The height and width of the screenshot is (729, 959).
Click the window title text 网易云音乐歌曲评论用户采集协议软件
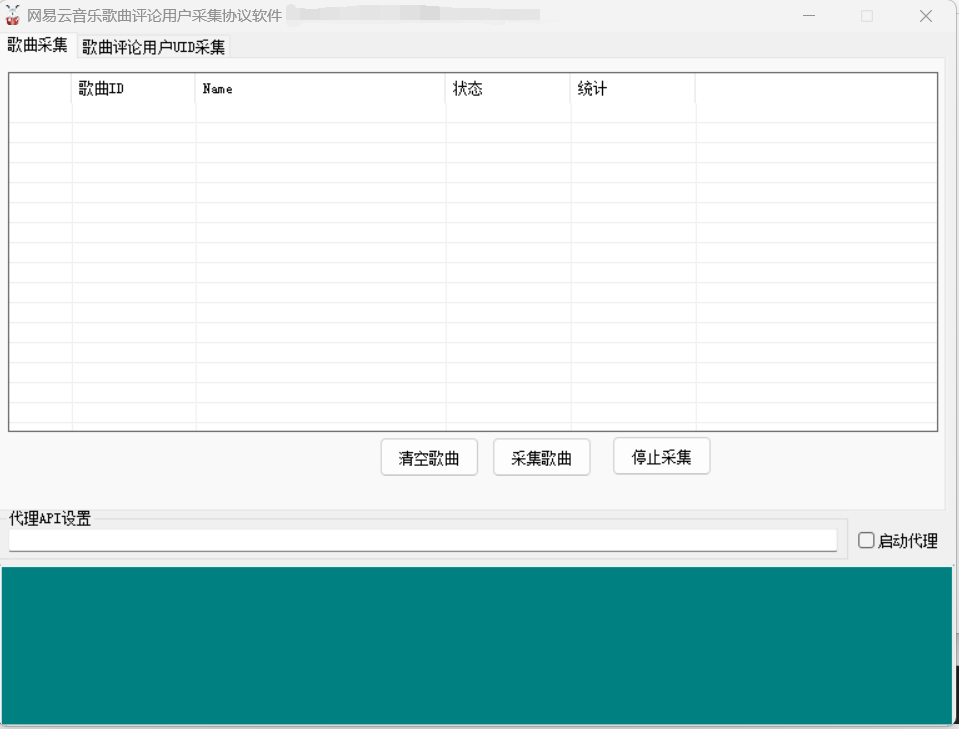pos(154,16)
